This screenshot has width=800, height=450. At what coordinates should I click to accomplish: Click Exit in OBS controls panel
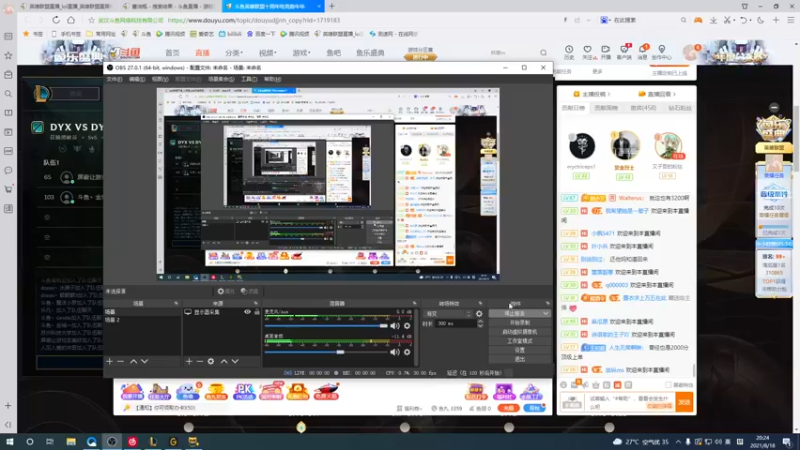tap(519, 359)
